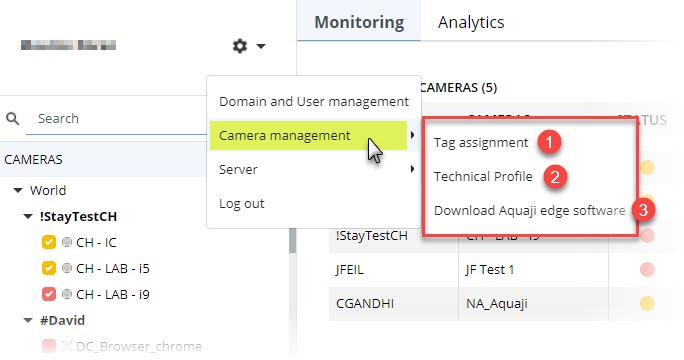This screenshot has height=360, width=684.
Task: Click the camera icon beside CH - LAB - i5
Action: pyautogui.click(x=67, y=268)
